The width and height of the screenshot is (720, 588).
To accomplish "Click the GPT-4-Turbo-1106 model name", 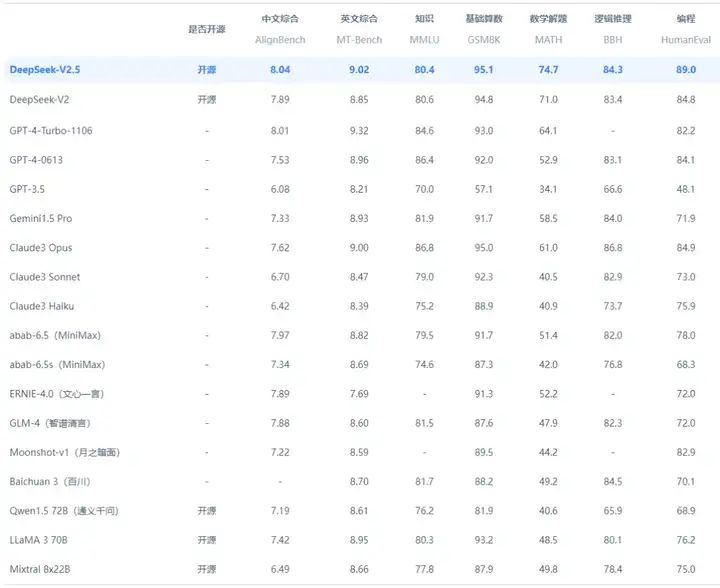I will 51,131.
